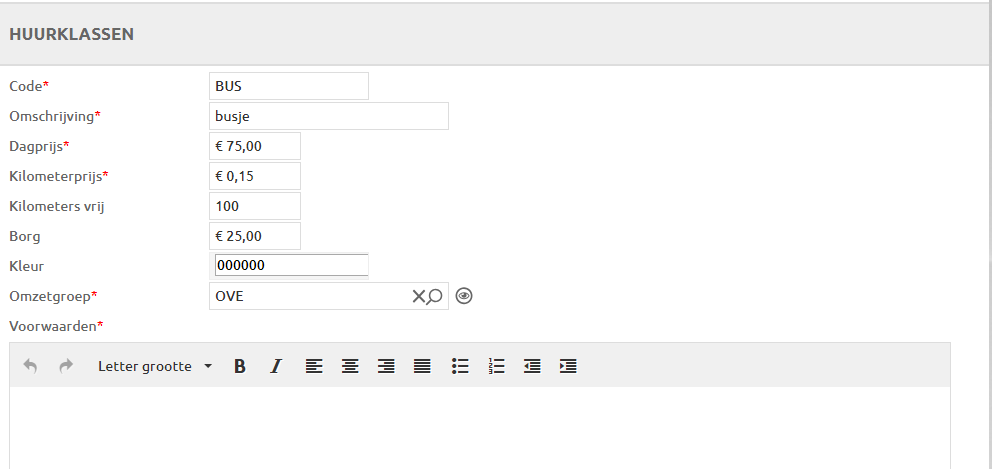Align text right in Voorwaarden editor
992x469 pixels.
pyautogui.click(x=386, y=366)
